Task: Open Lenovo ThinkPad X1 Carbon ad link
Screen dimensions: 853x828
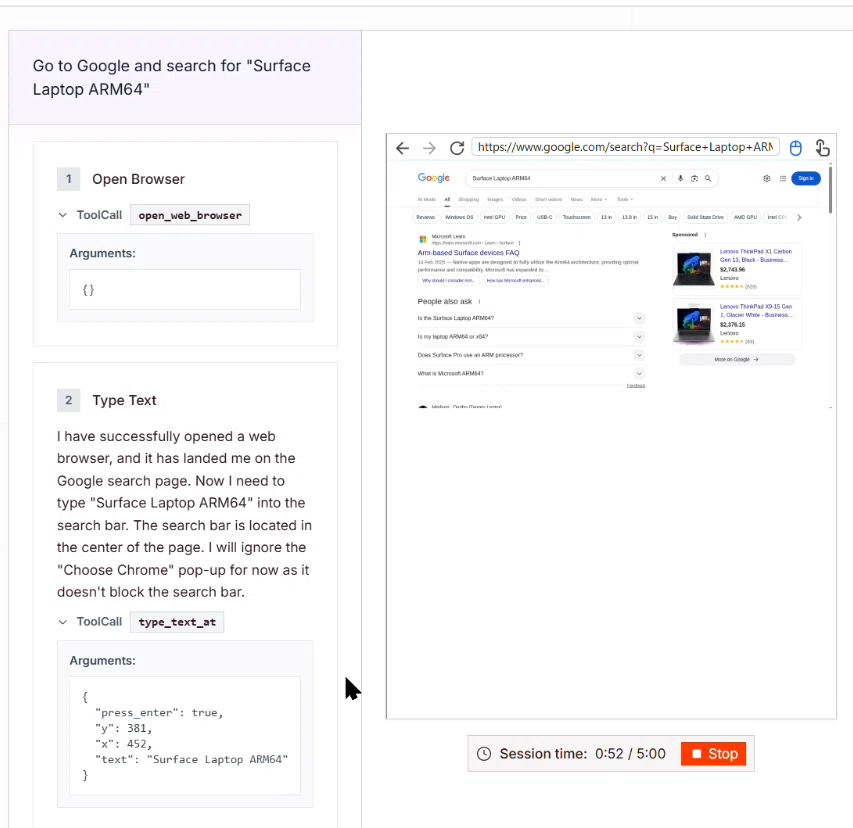Action: (x=756, y=256)
